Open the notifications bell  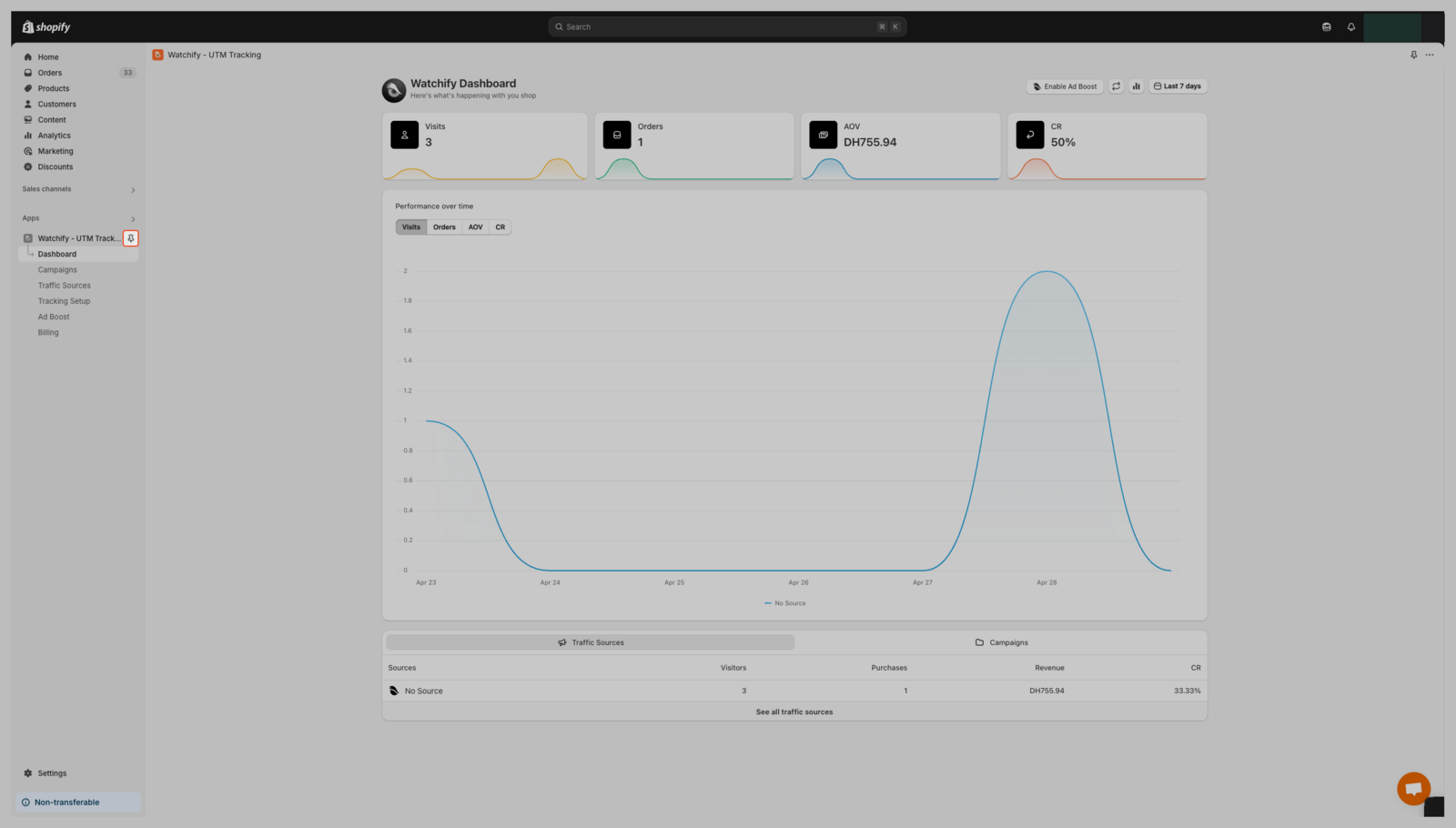coord(1350,27)
